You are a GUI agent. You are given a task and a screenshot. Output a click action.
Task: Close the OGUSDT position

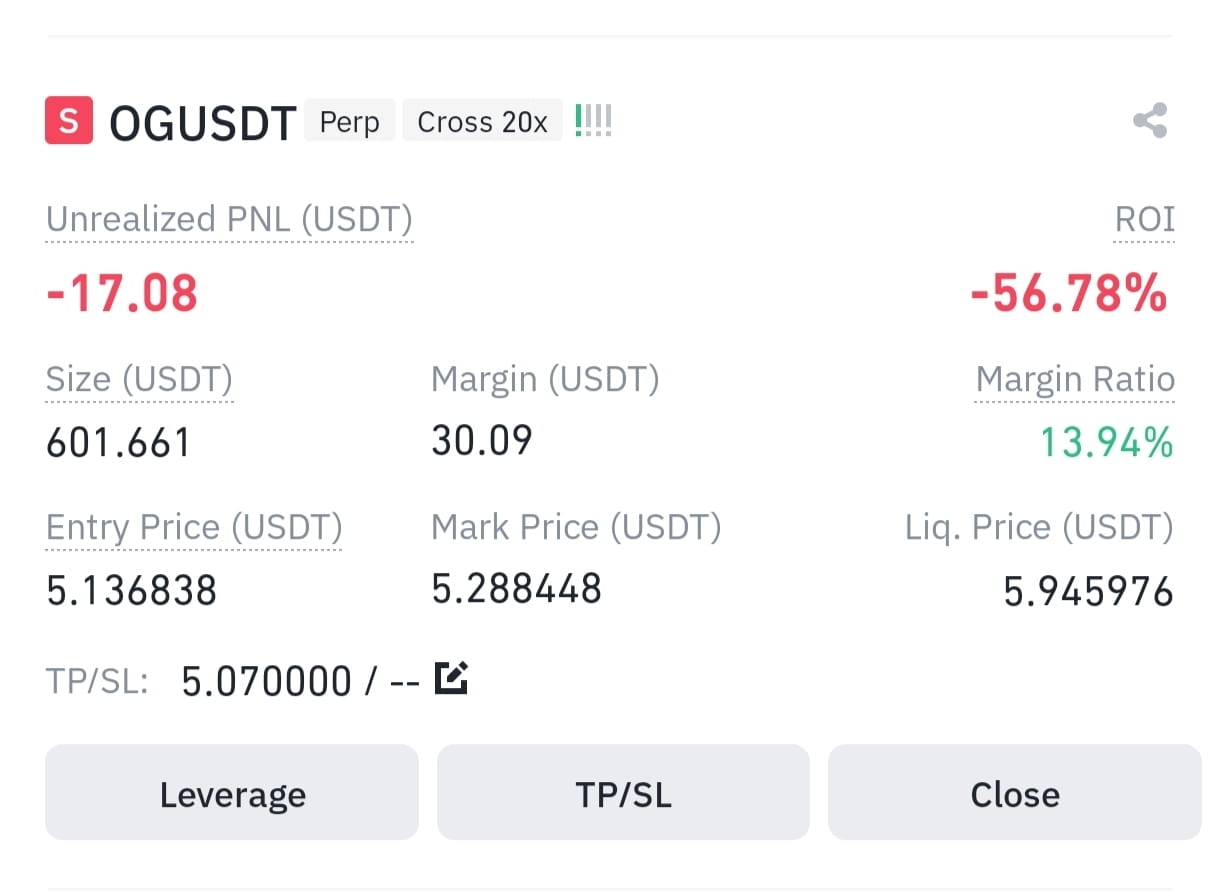[1014, 792]
